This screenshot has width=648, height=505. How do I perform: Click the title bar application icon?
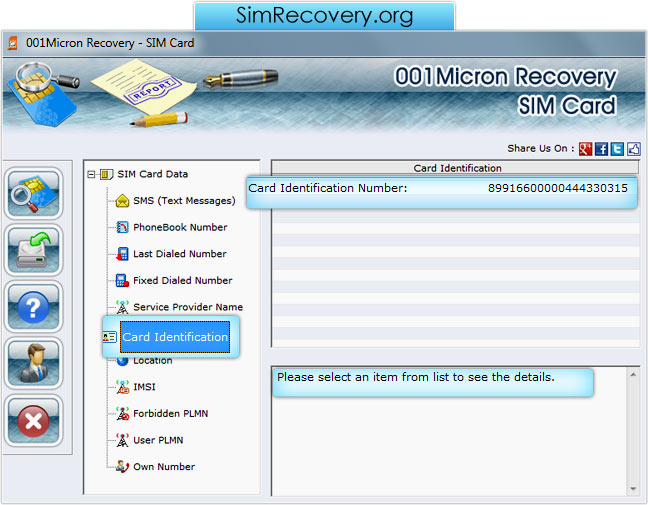click(13, 43)
